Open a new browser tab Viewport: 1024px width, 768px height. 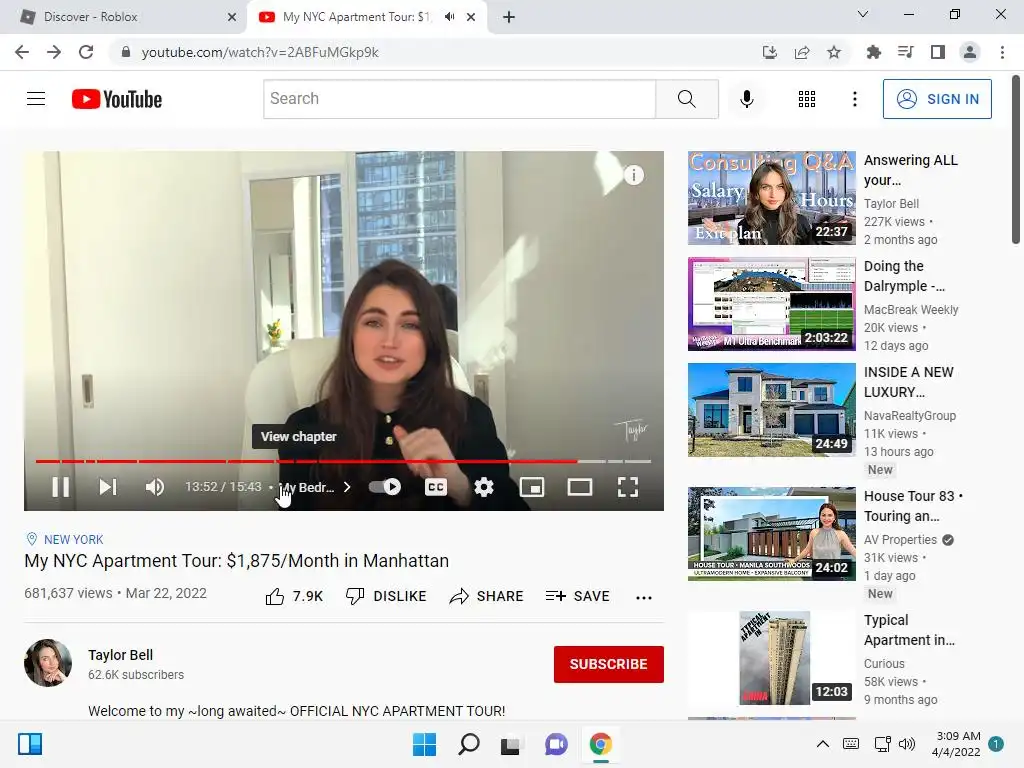(x=509, y=17)
